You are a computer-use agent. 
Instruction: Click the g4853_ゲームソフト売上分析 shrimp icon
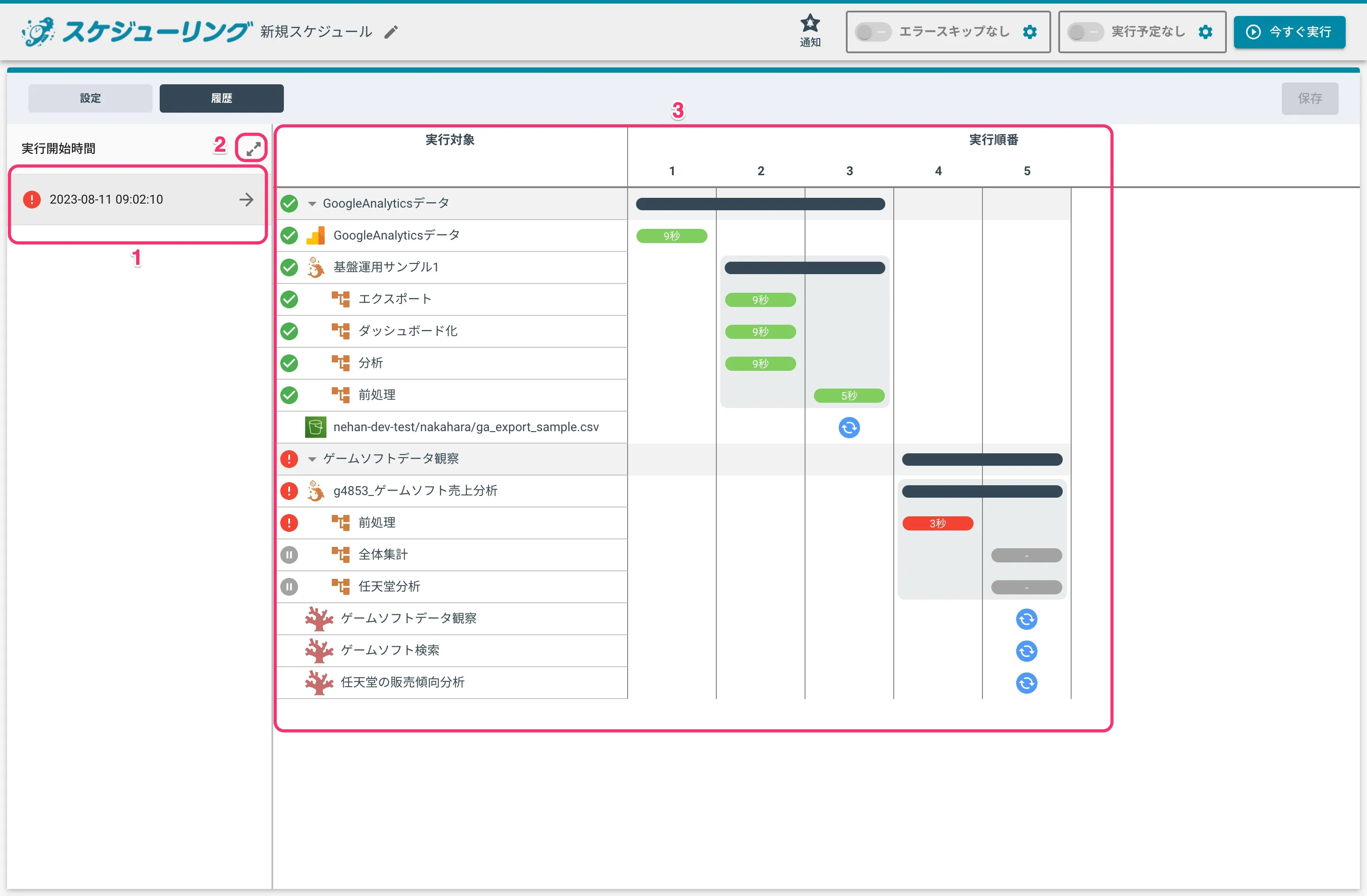pos(315,491)
